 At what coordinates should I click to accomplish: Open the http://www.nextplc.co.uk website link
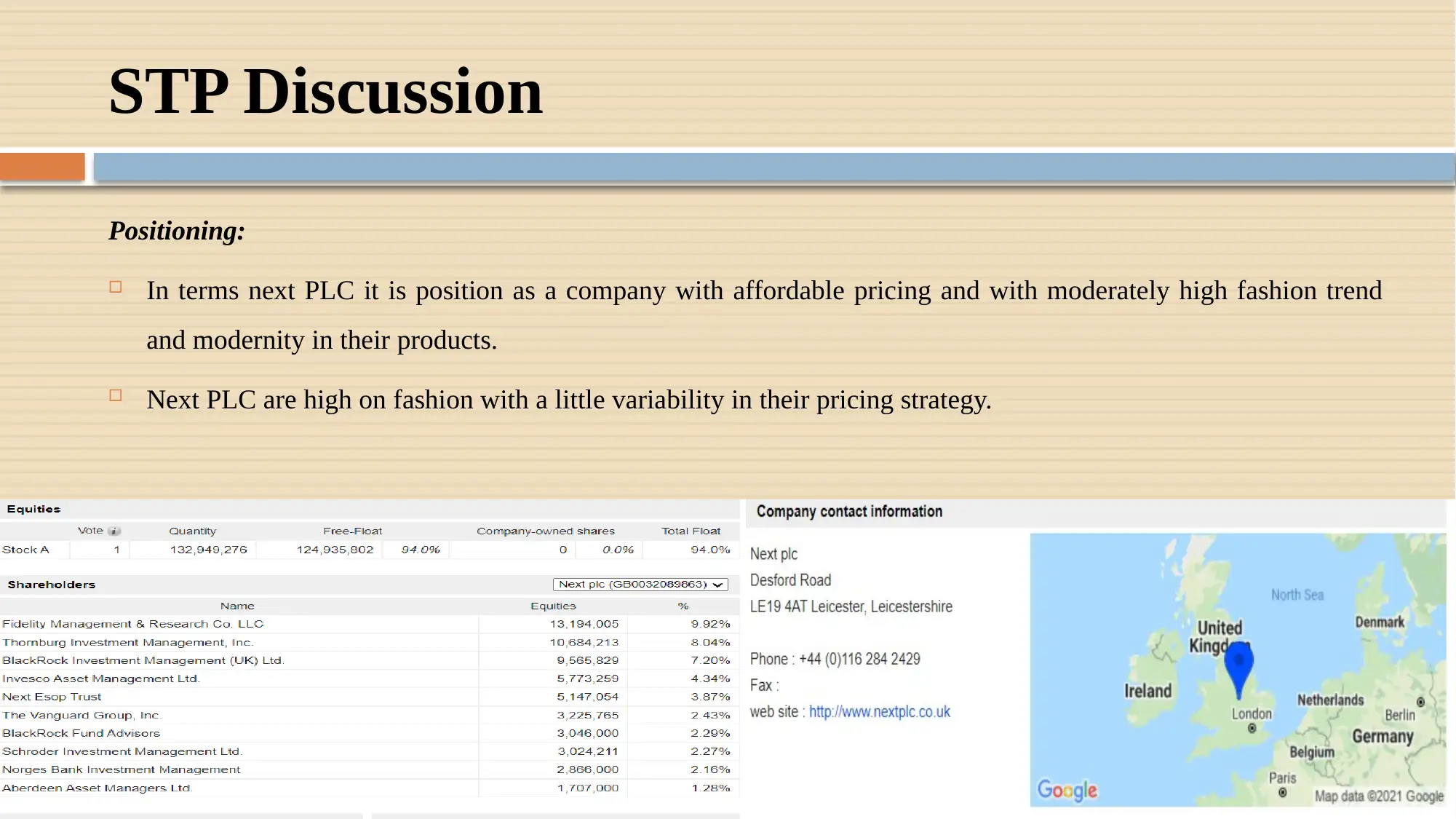[879, 712]
